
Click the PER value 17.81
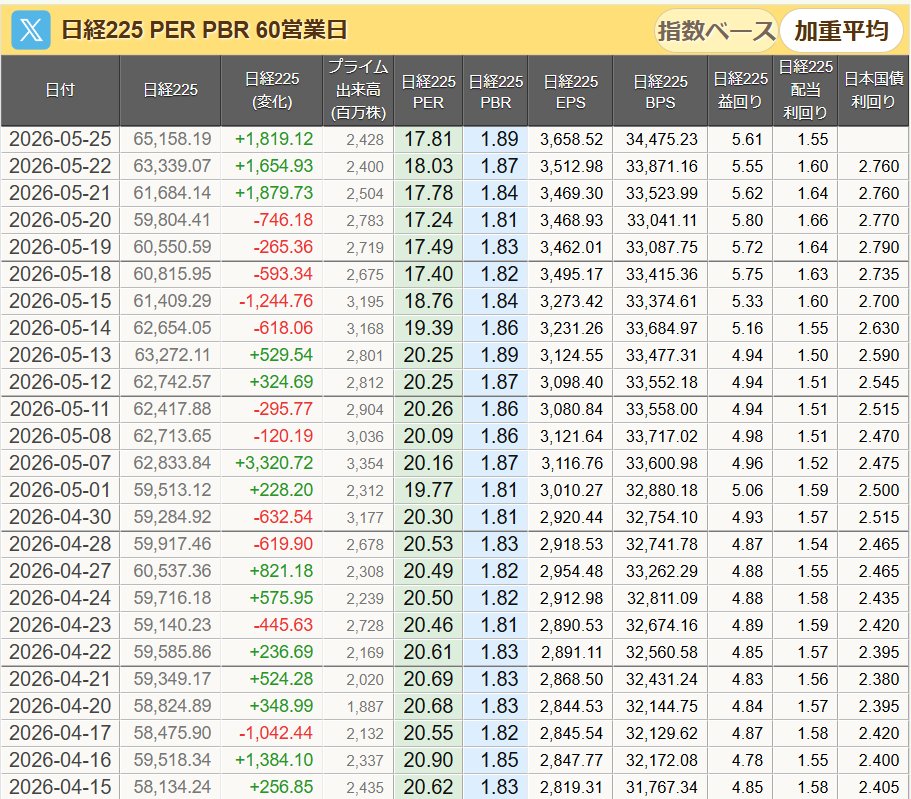[428, 139]
